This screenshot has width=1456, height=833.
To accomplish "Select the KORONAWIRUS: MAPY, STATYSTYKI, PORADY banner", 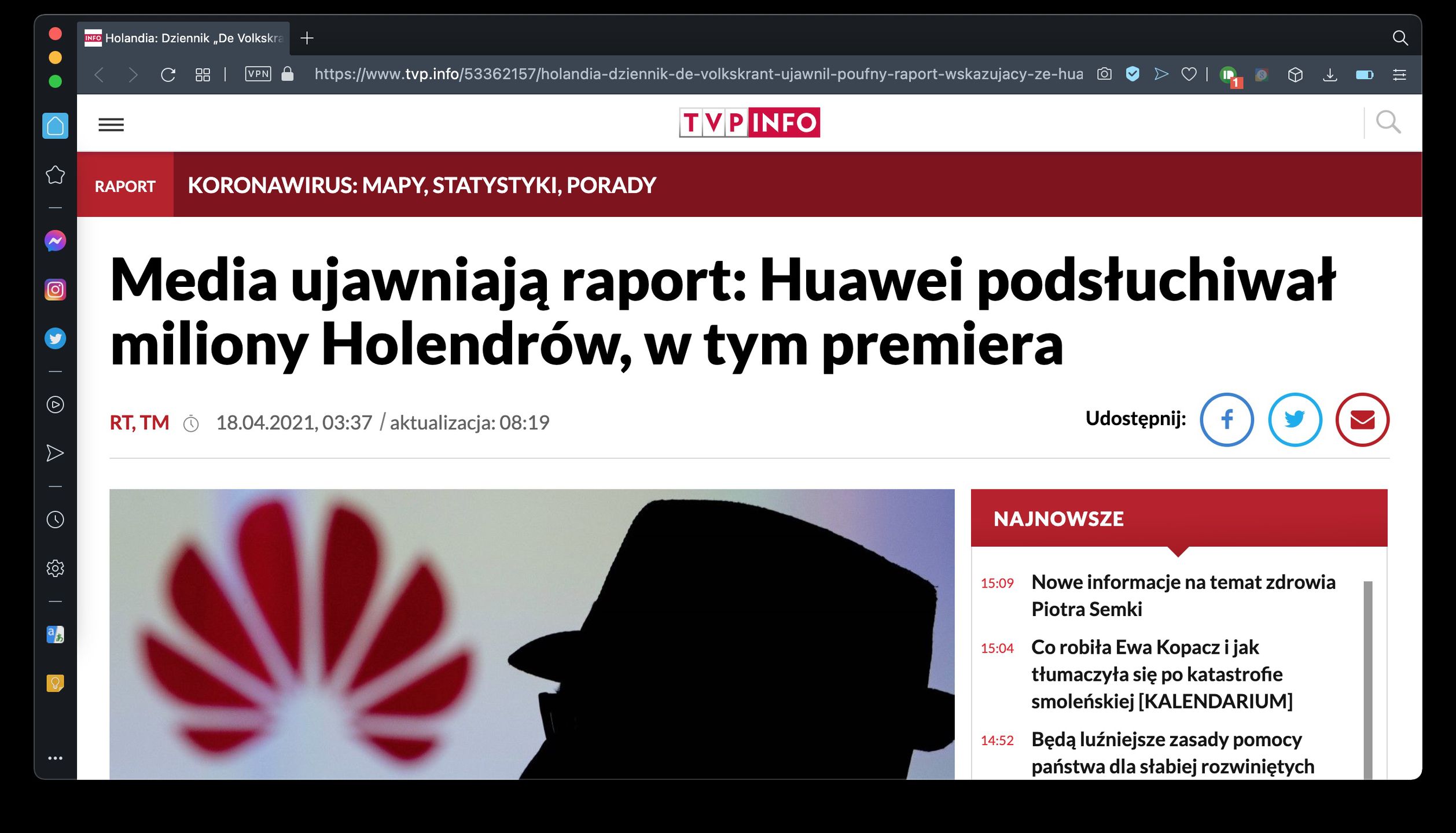I will (x=422, y=185).
